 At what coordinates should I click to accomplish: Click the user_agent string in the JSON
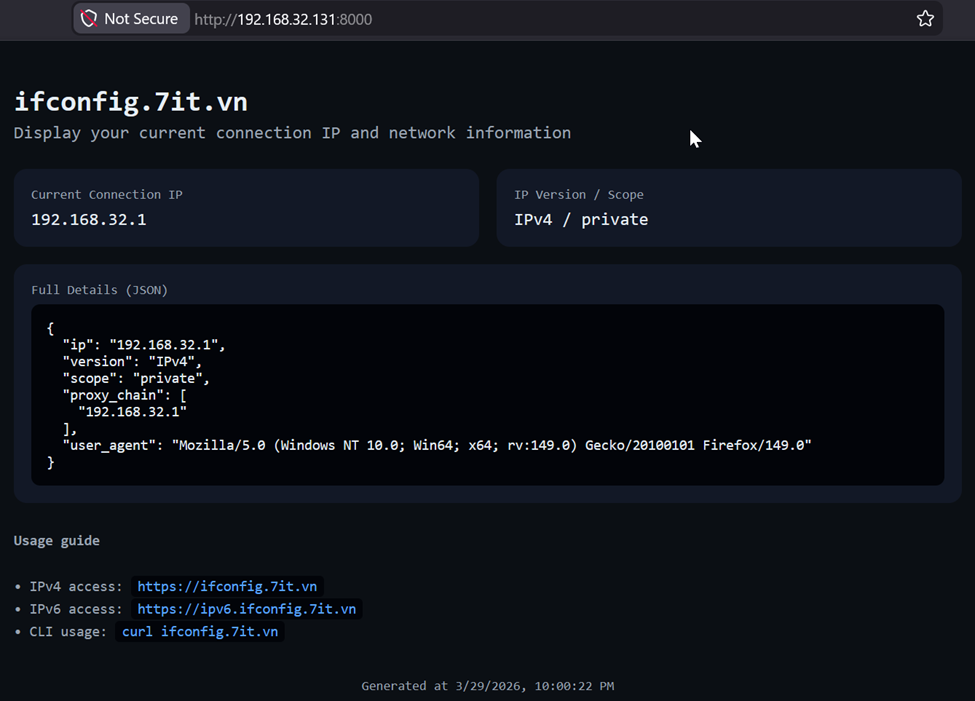[490, 445]
